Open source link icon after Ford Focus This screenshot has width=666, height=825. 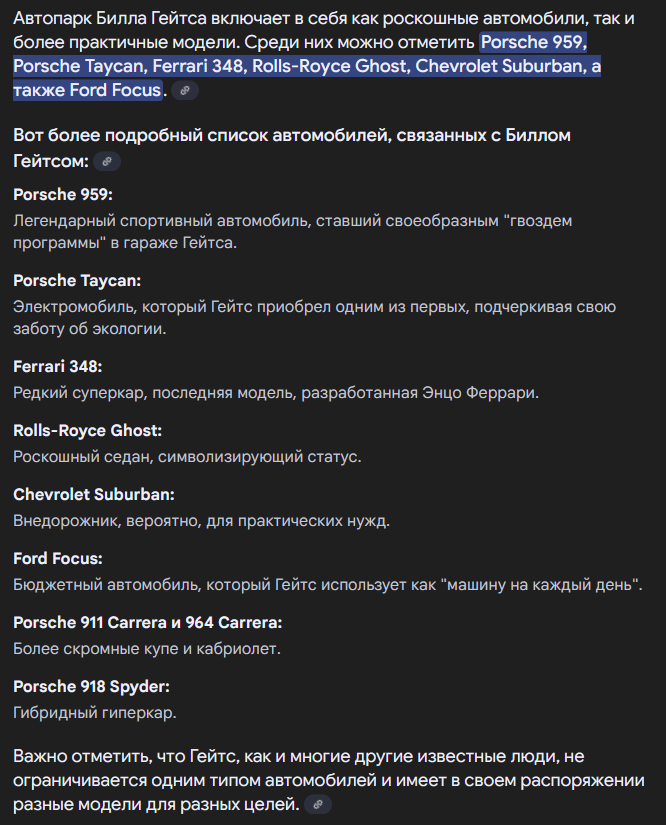pos(185,90)
